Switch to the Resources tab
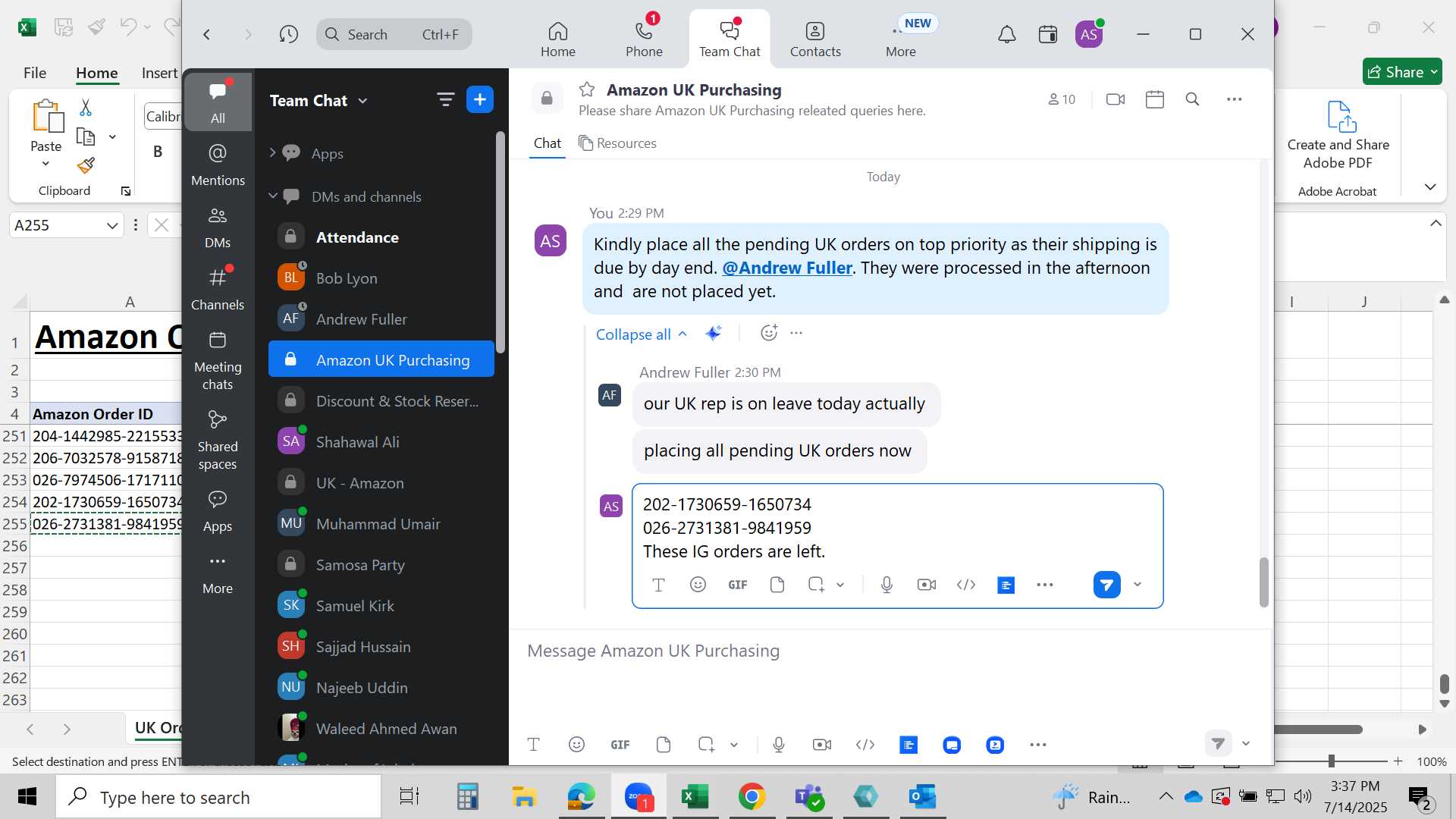The image size is (1456, 819). pyautogui.click(x=617, y=143)
